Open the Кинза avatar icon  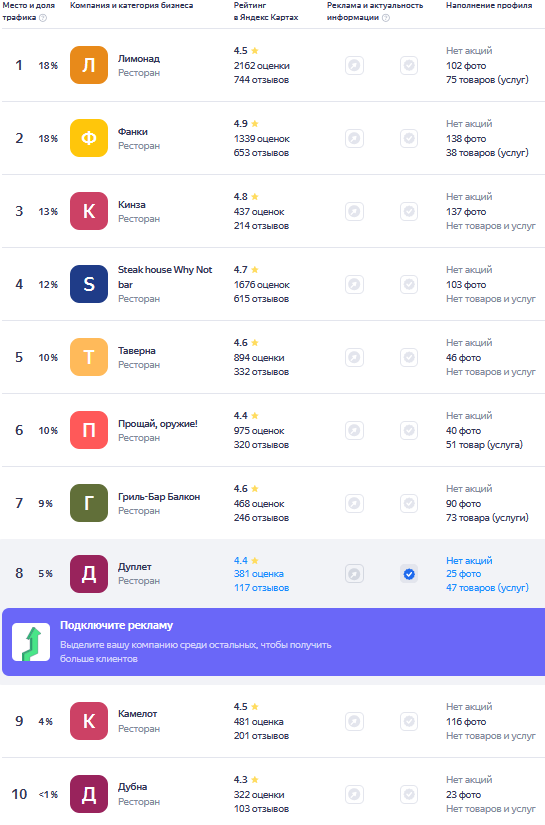(89, 212)
